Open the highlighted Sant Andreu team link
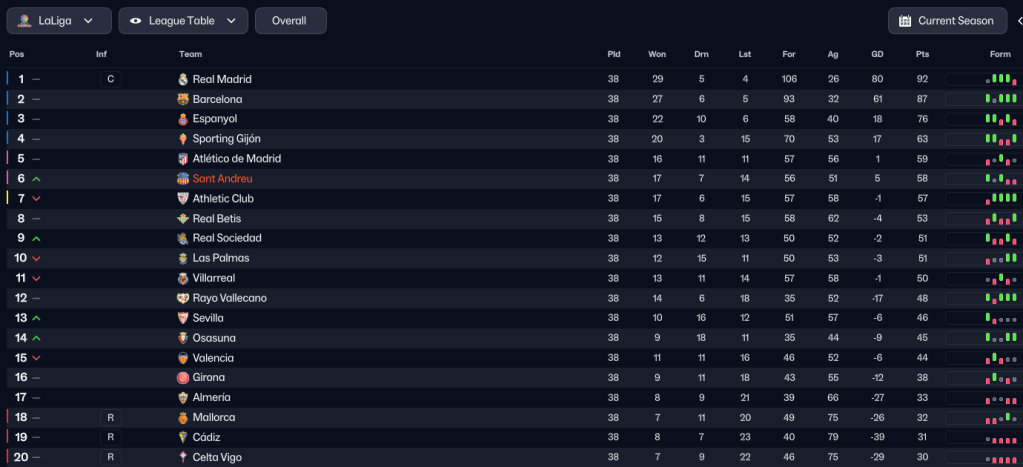 222,179
